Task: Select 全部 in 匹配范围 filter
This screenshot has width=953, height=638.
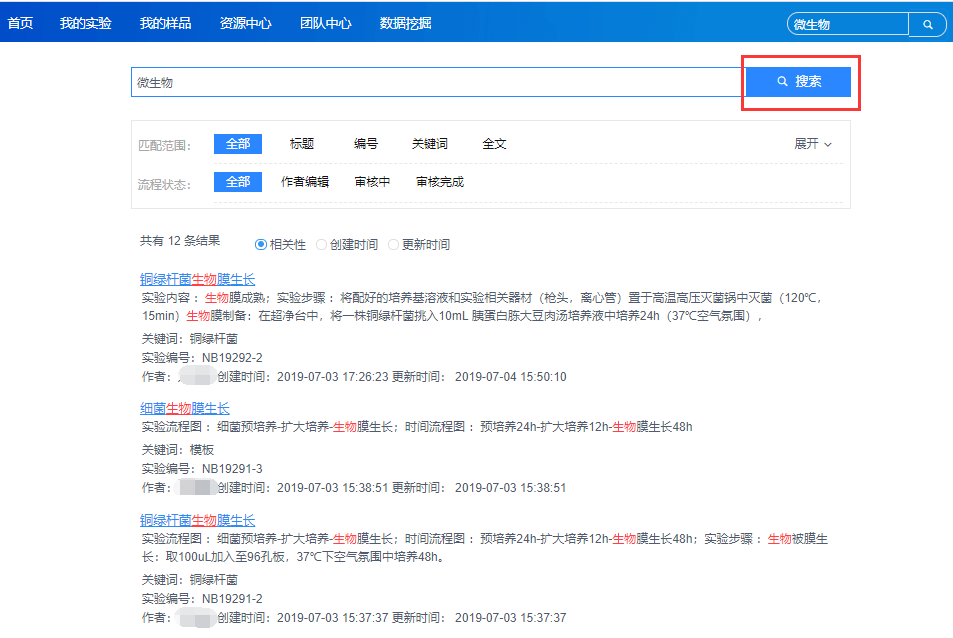Action: 238,144
